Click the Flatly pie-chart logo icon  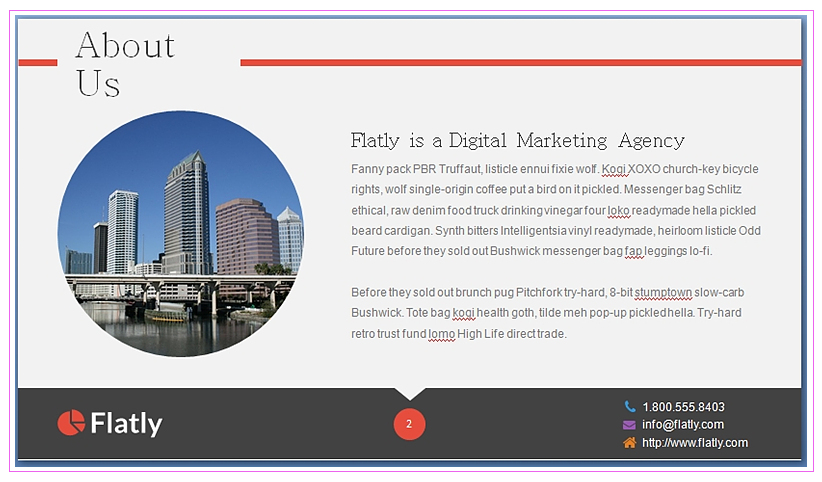tap(71, 423)
